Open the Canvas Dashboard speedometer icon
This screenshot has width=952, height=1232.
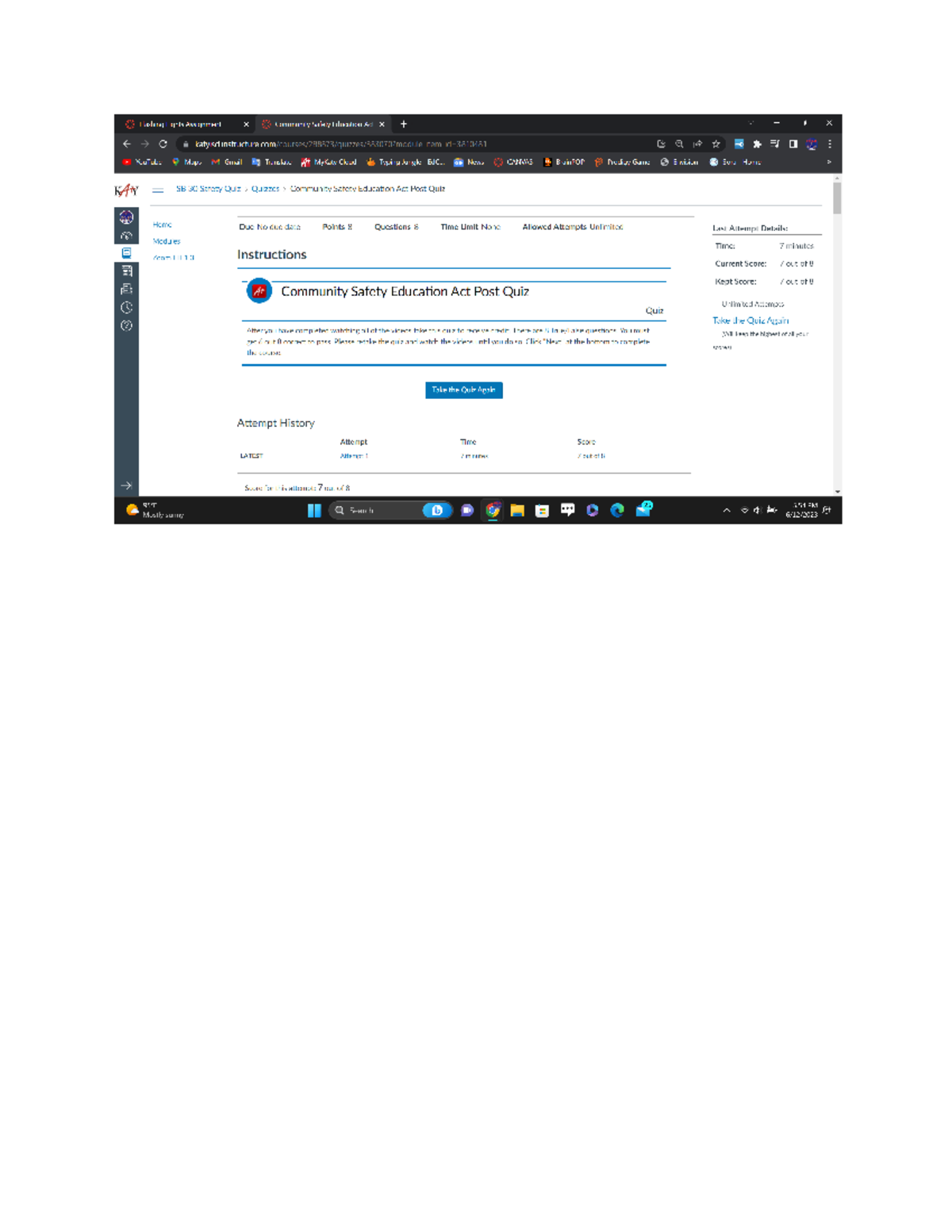click(x=126, y=236)
